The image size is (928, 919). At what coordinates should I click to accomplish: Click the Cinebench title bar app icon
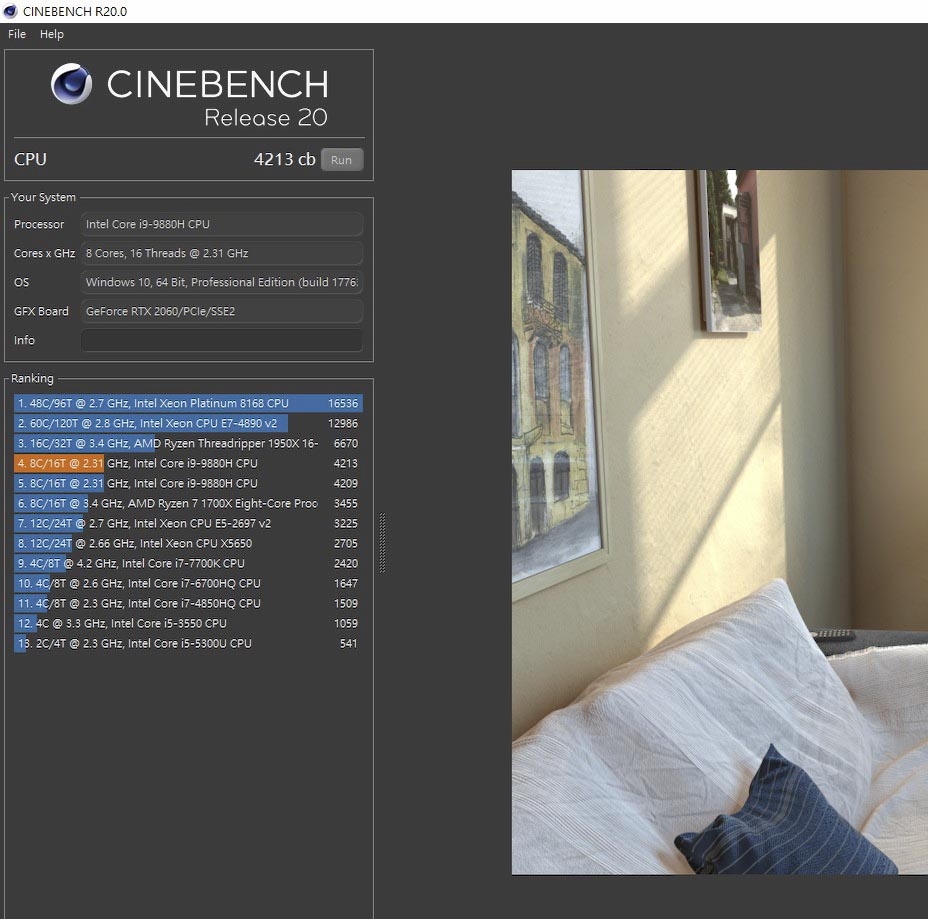pos(10,11)
